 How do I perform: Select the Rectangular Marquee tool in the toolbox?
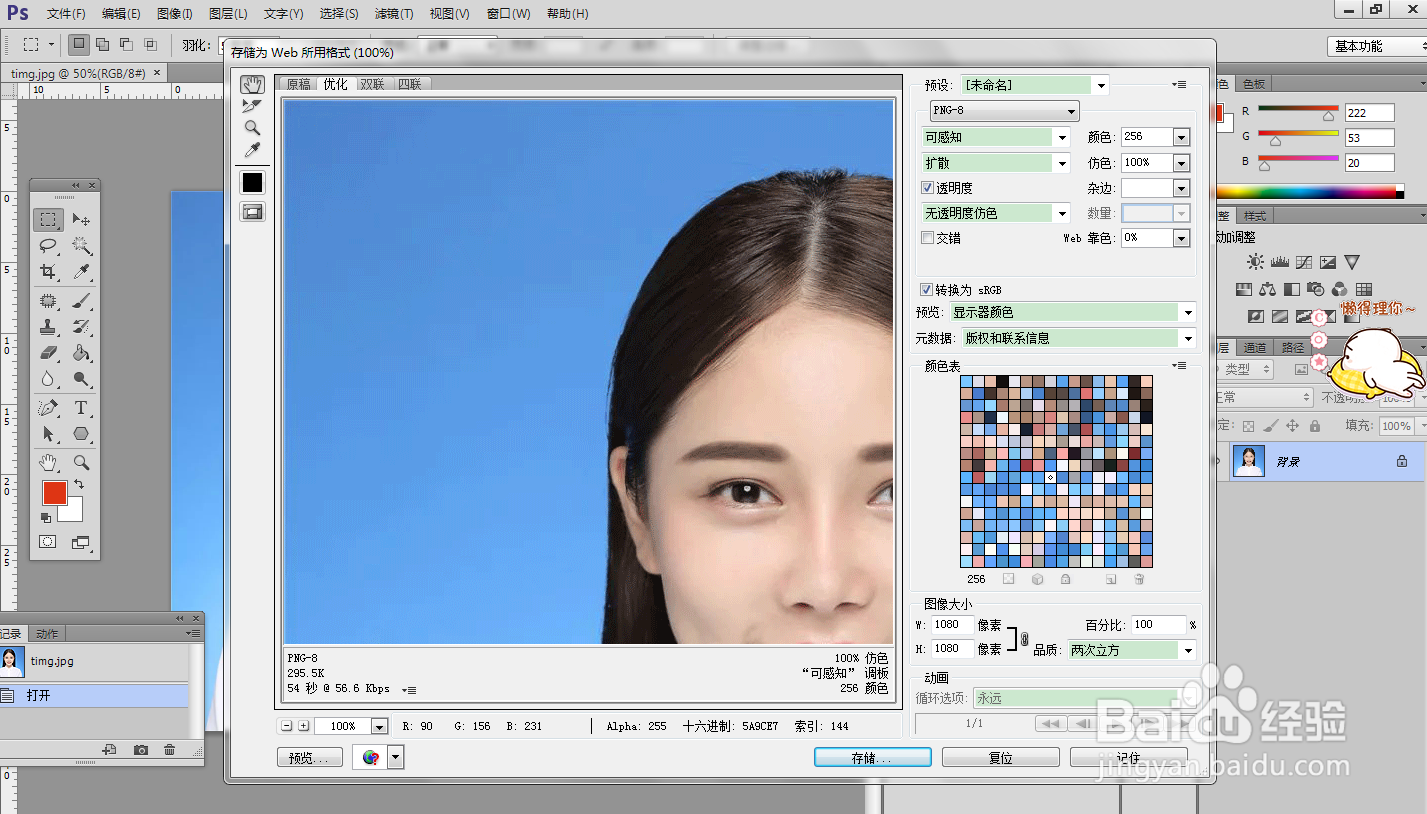point(47,219)
